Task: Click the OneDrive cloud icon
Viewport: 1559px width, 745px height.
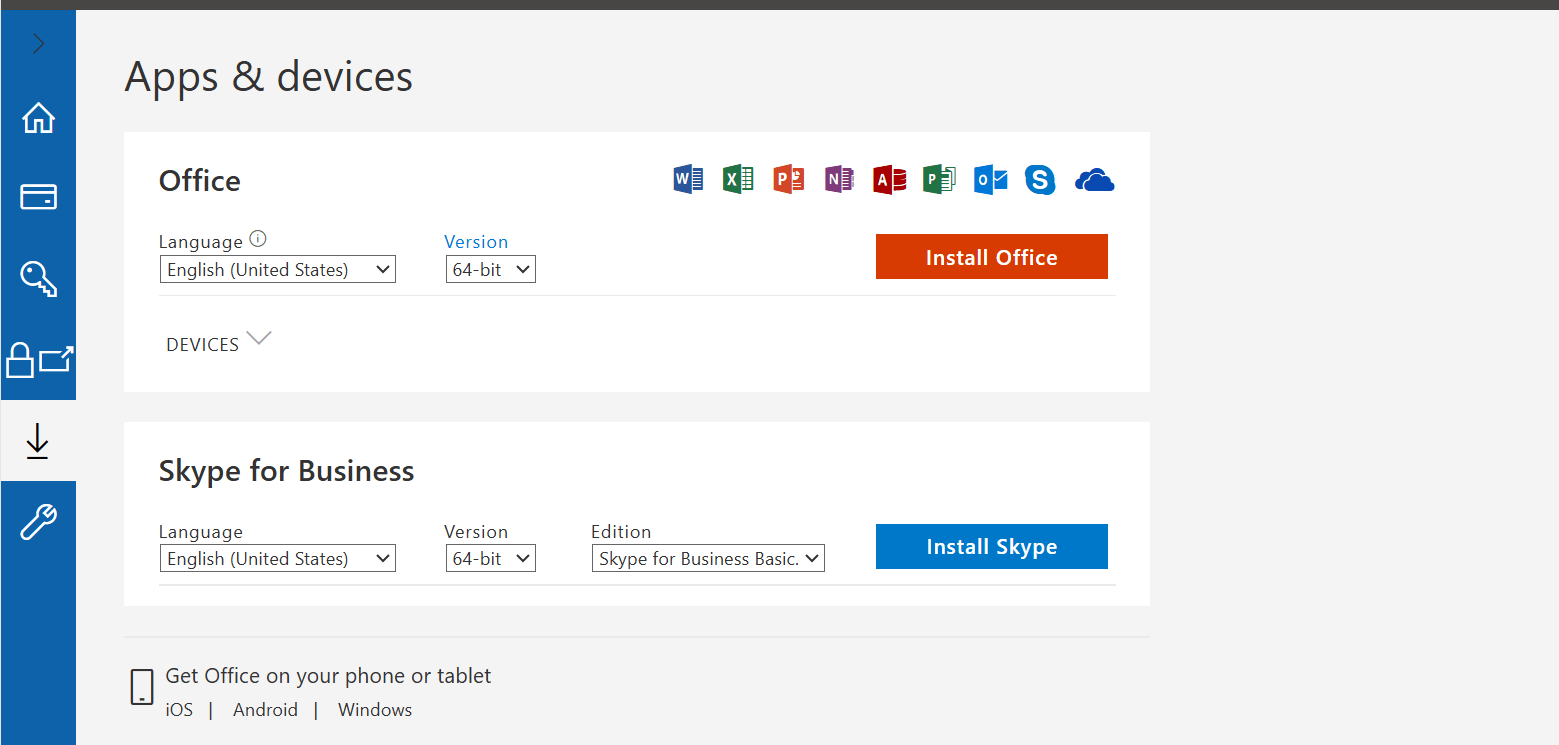Action: [x=1094, y=180]
